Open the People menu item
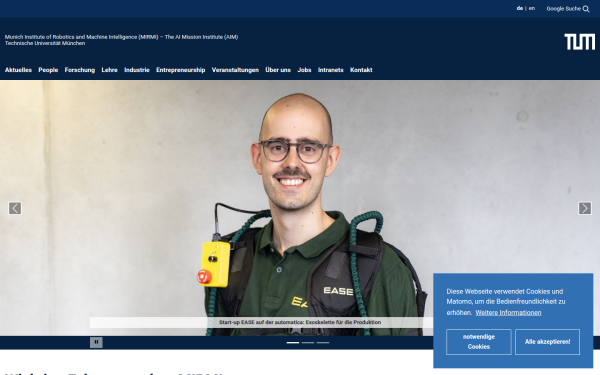 click(x=48, y=70)
